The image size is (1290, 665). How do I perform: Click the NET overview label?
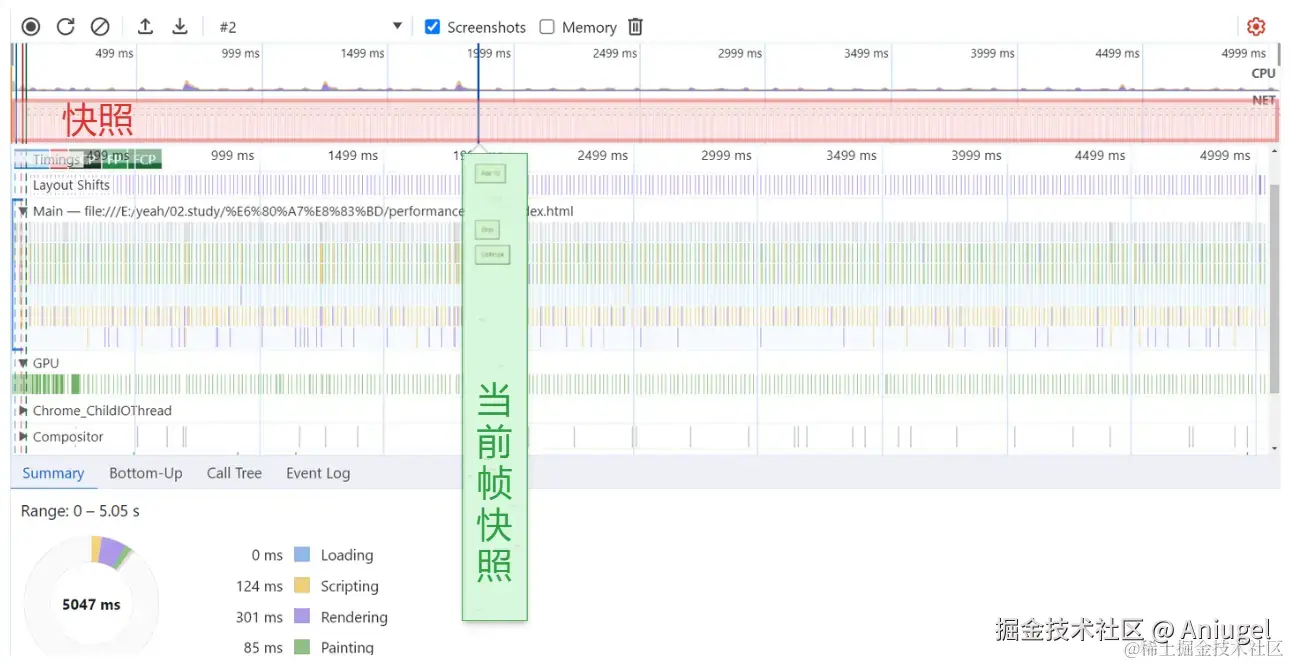tap(1264, 100)
